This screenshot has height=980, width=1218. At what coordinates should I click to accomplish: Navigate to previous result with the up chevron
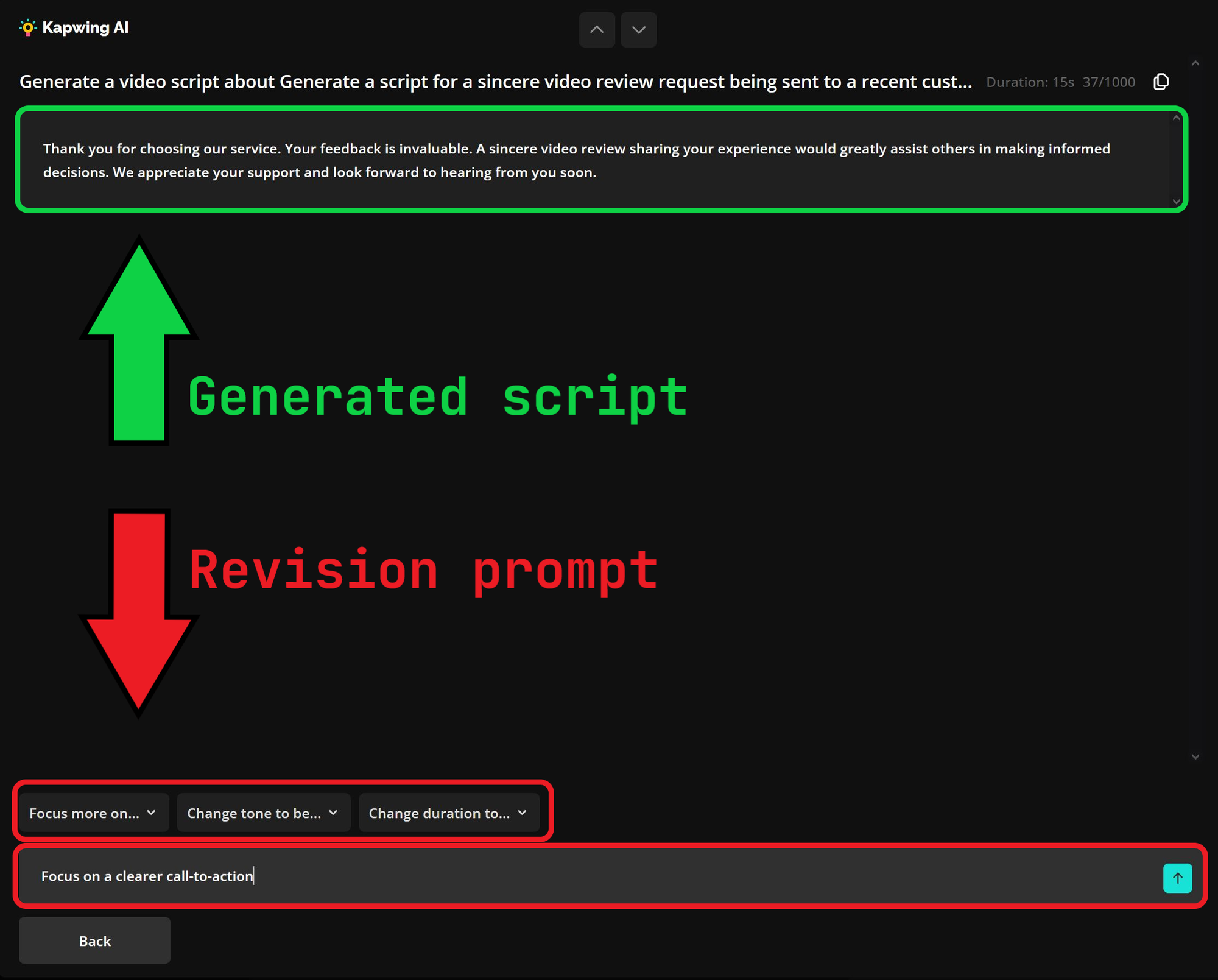coord(597,29)
